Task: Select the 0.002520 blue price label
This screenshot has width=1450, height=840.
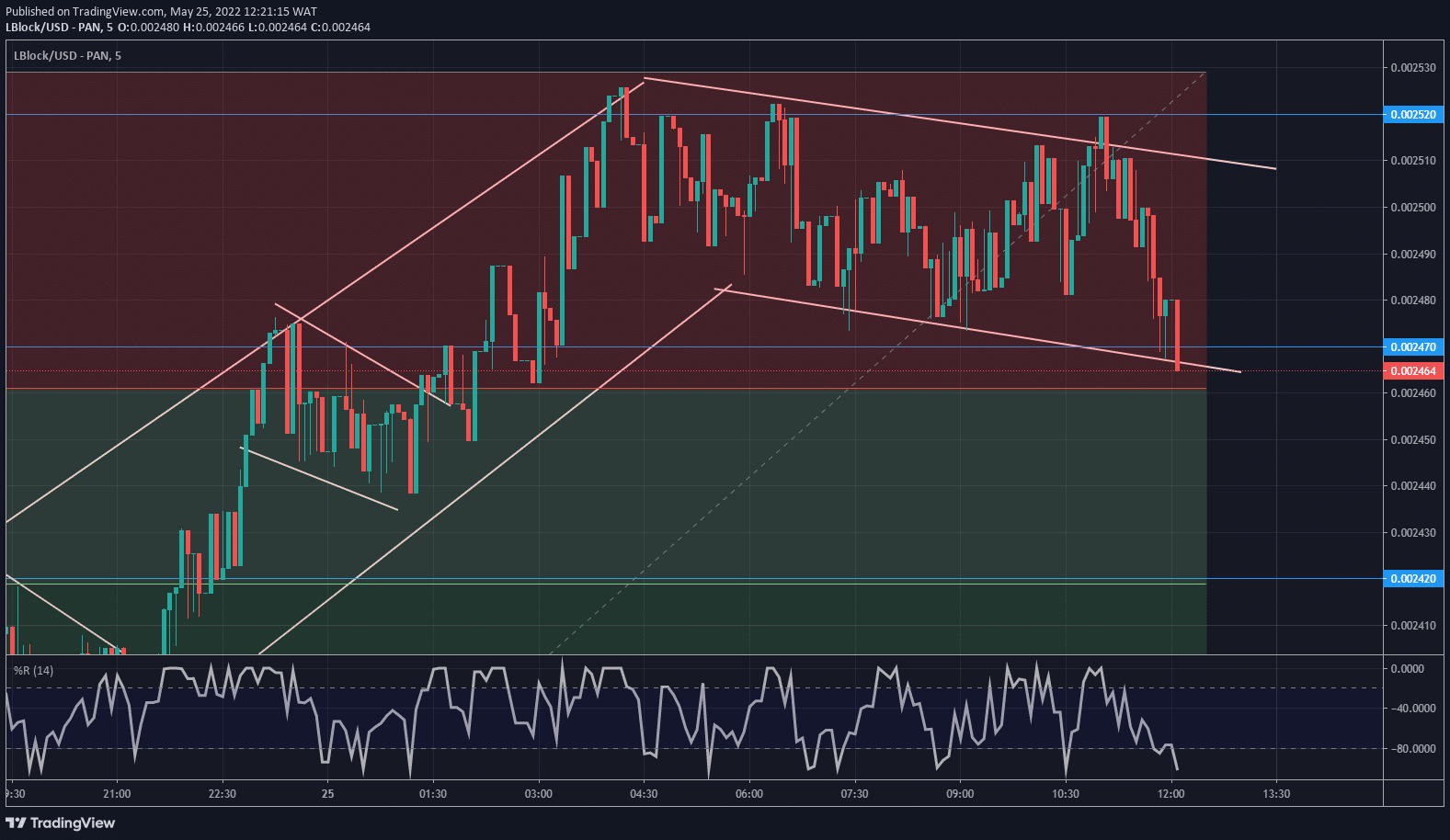Action: tap(1412, 115)
